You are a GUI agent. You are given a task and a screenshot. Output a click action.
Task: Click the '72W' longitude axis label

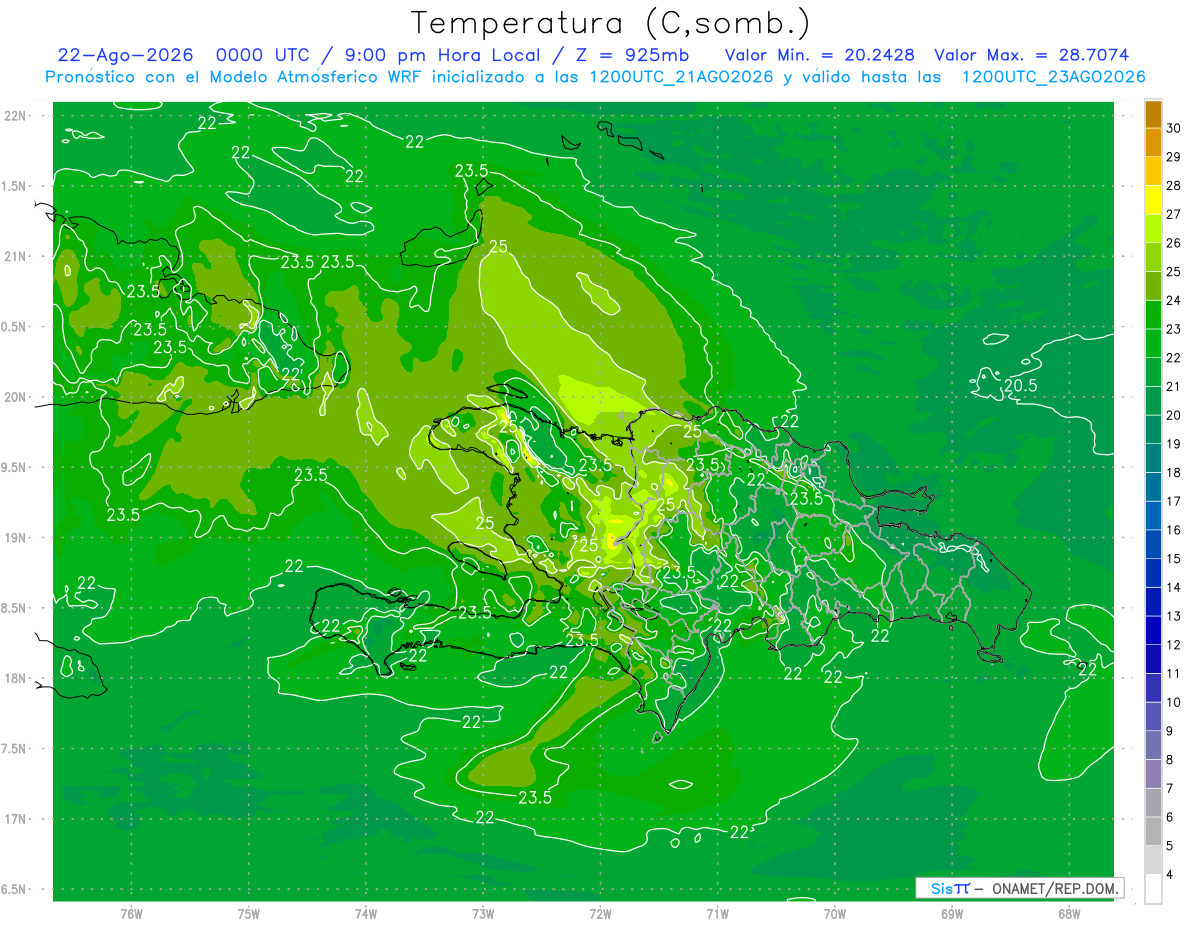[600, 915]
